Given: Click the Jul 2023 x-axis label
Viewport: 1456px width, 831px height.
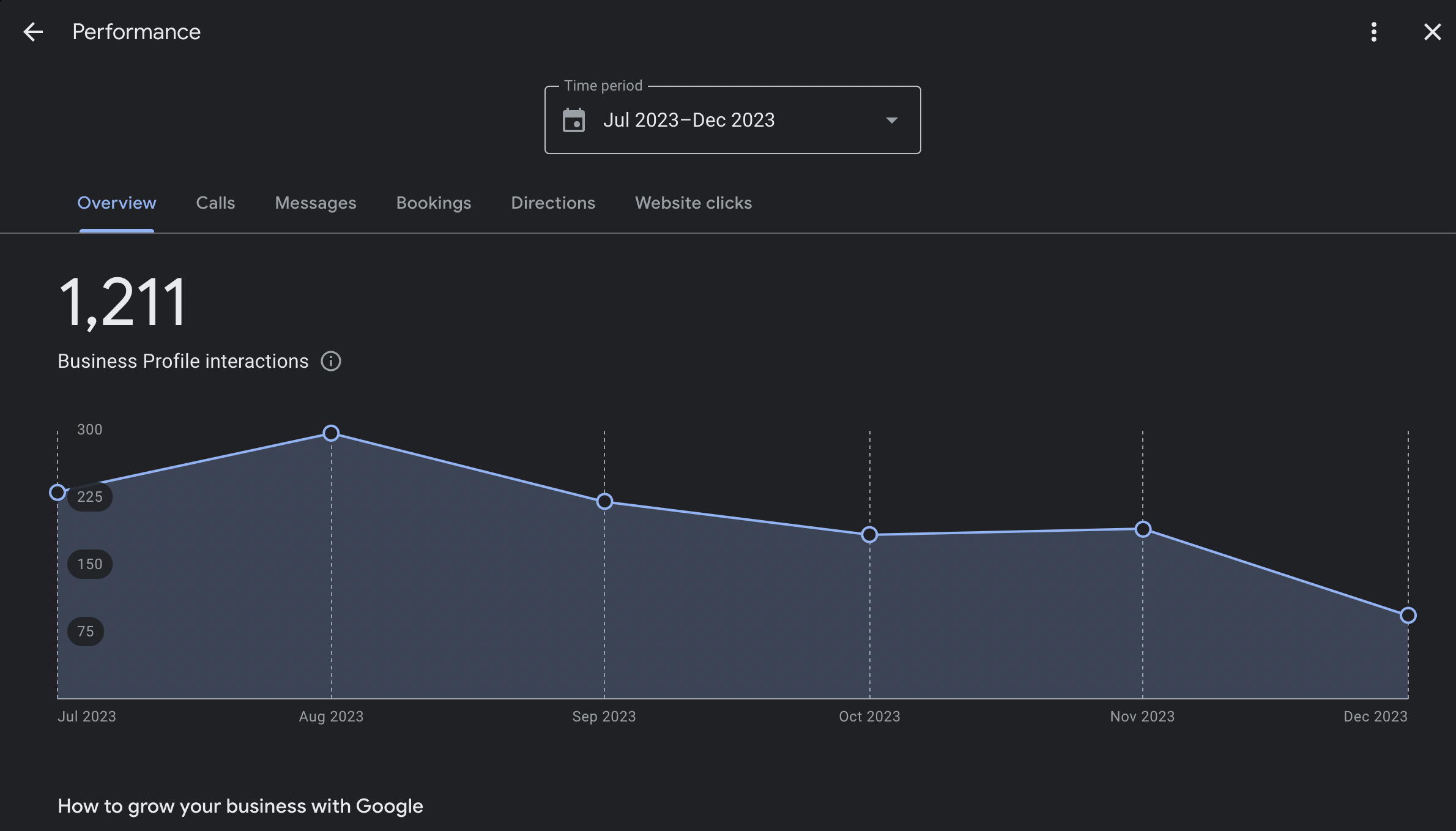Looking at the screenshot, I should 87,717.
